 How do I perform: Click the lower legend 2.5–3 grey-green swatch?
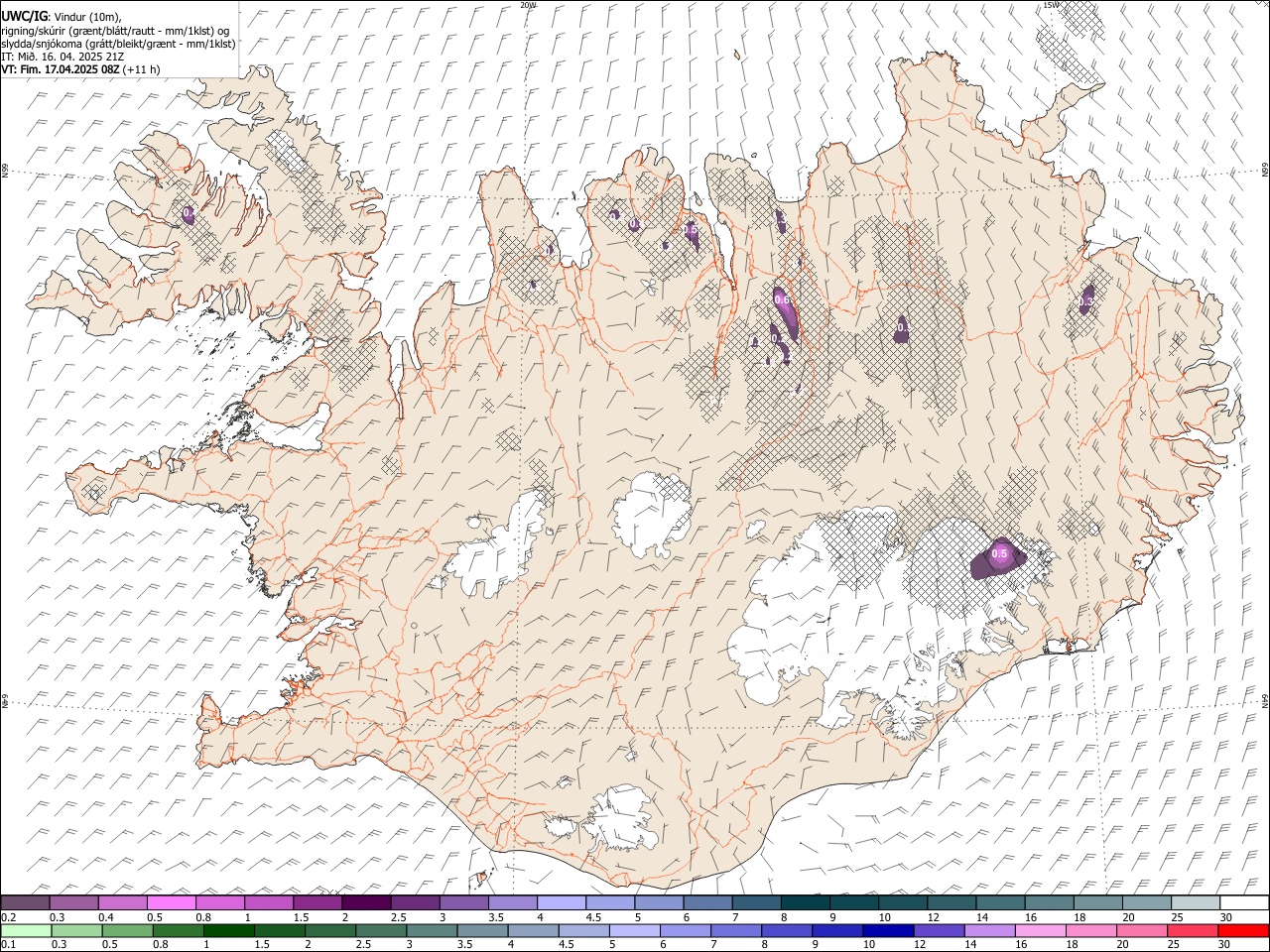(381, 931)
